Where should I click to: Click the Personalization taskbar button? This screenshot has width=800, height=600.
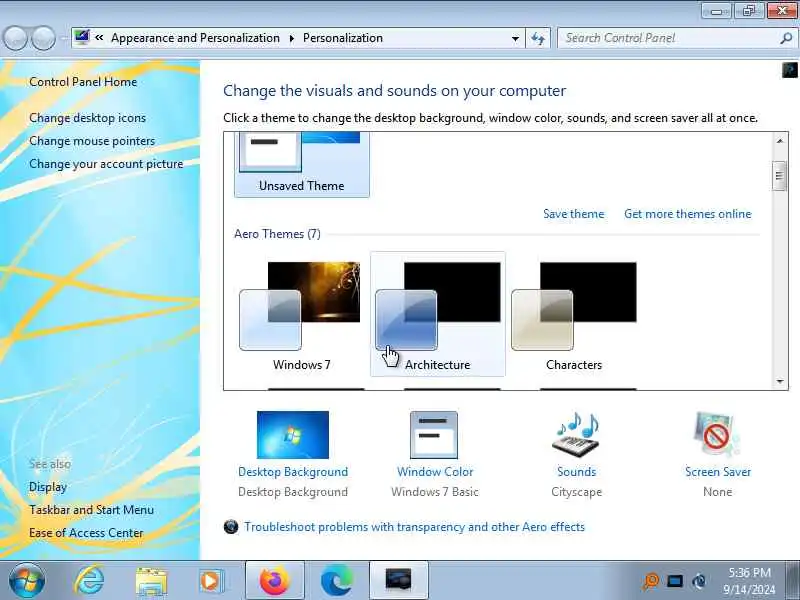pos(398,581)
